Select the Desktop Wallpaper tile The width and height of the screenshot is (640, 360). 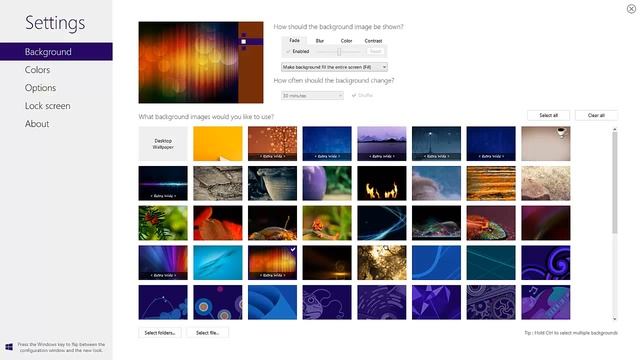click(x=163, y=144)
